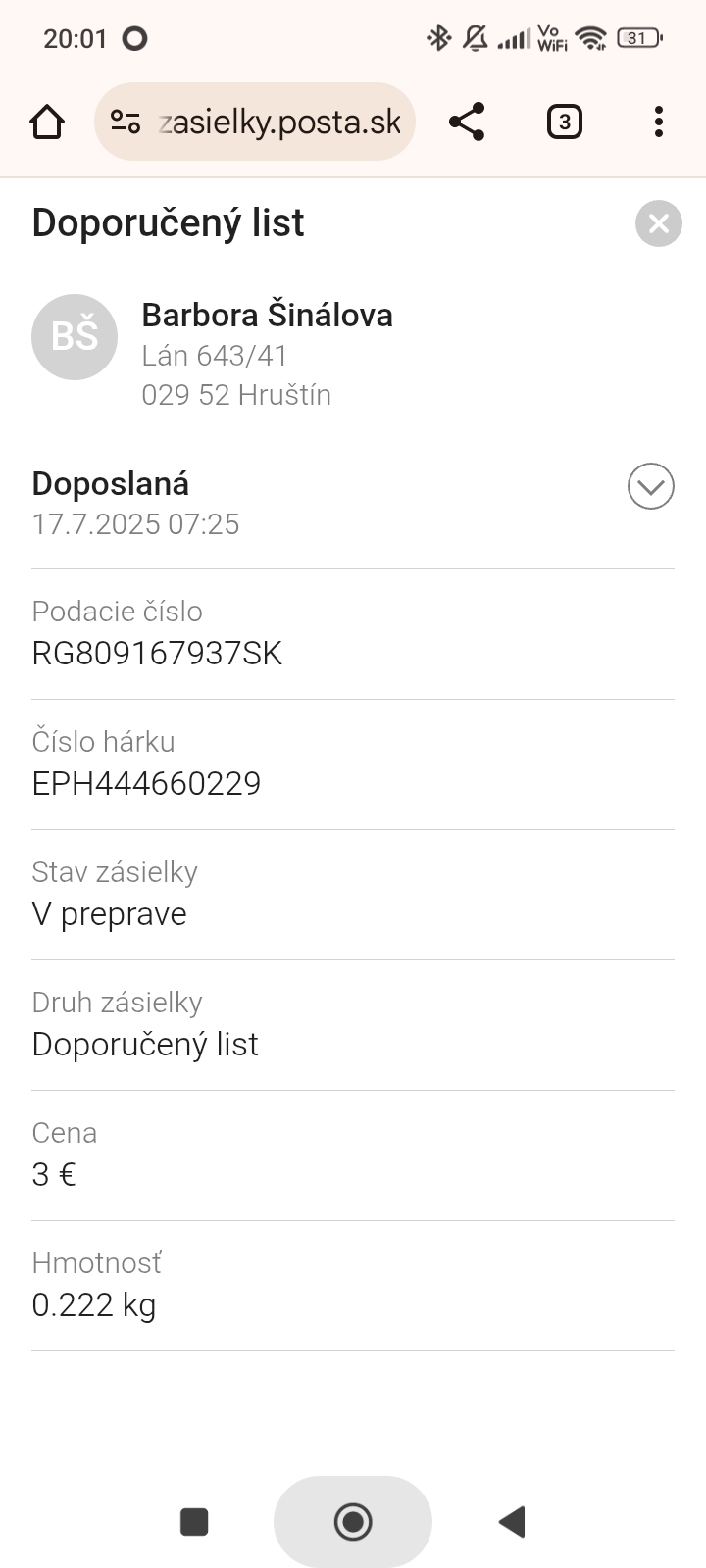Open site info icon in address bar
This screenshot has height=1568, width=706.
click(126, 122)
